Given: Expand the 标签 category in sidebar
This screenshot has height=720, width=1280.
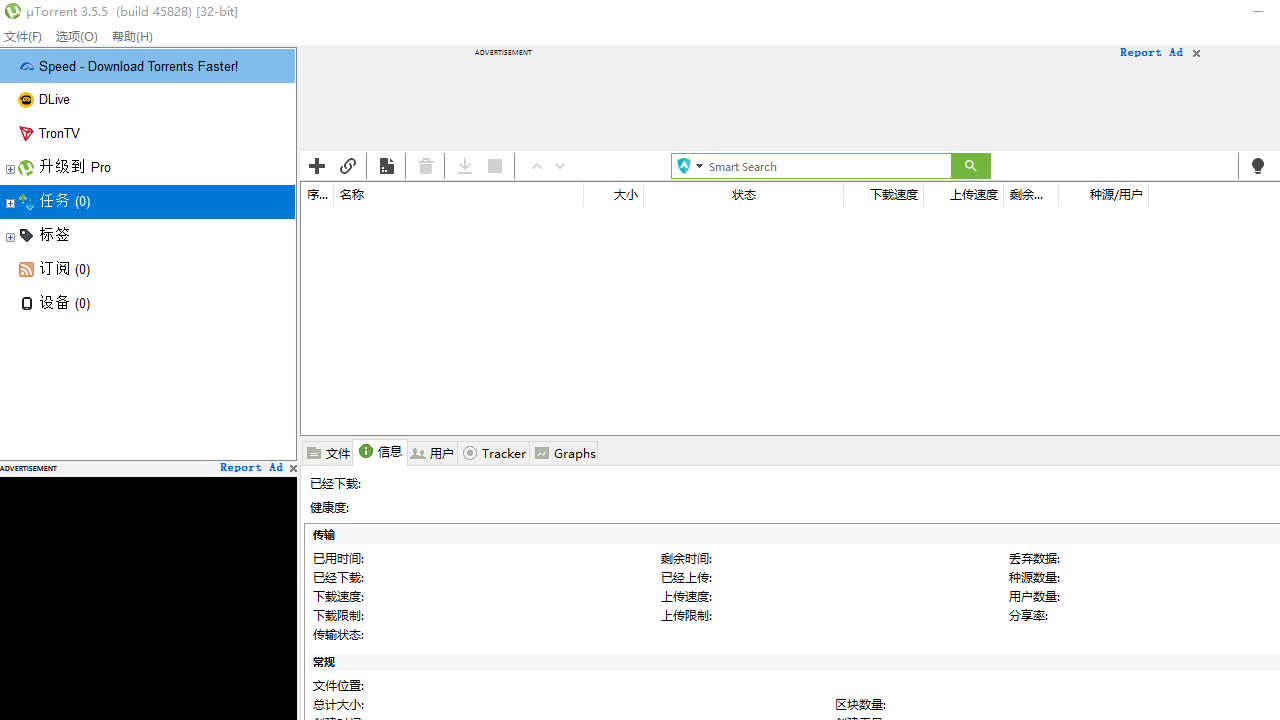Looking at the screenshot, I should [9, 237].
